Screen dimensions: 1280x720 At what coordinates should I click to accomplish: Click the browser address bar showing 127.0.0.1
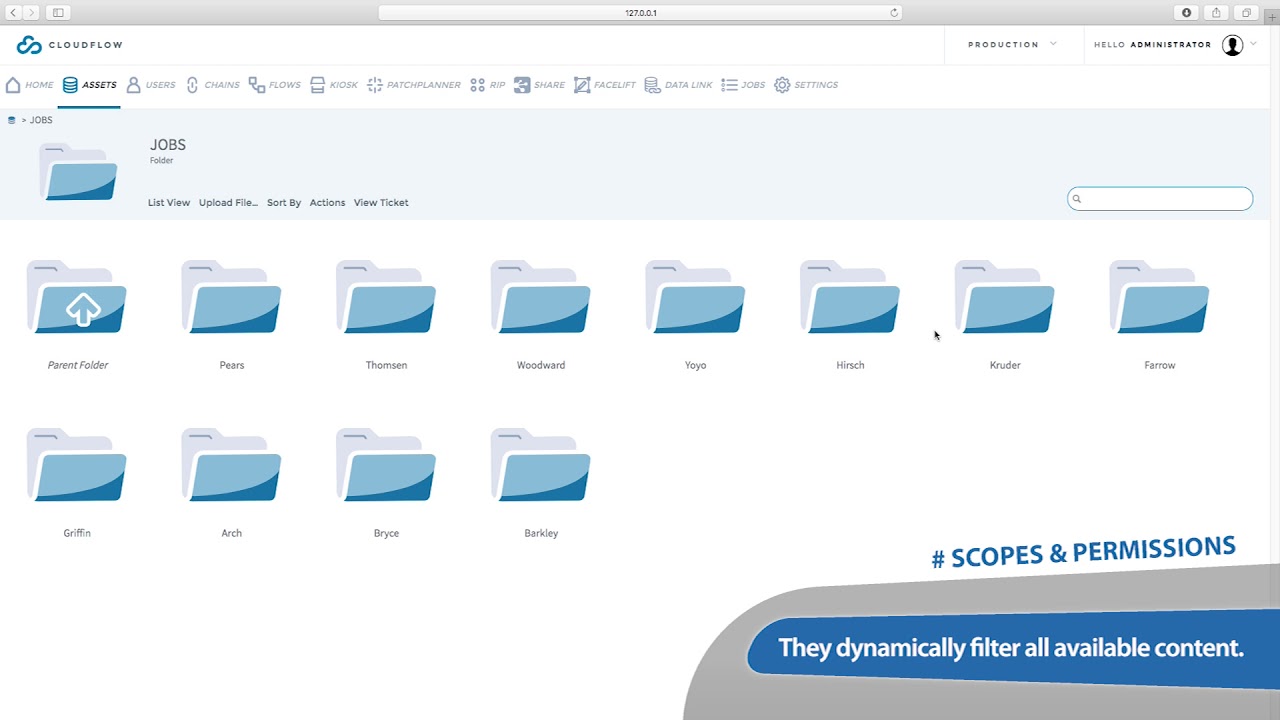[x=640, y=13]
